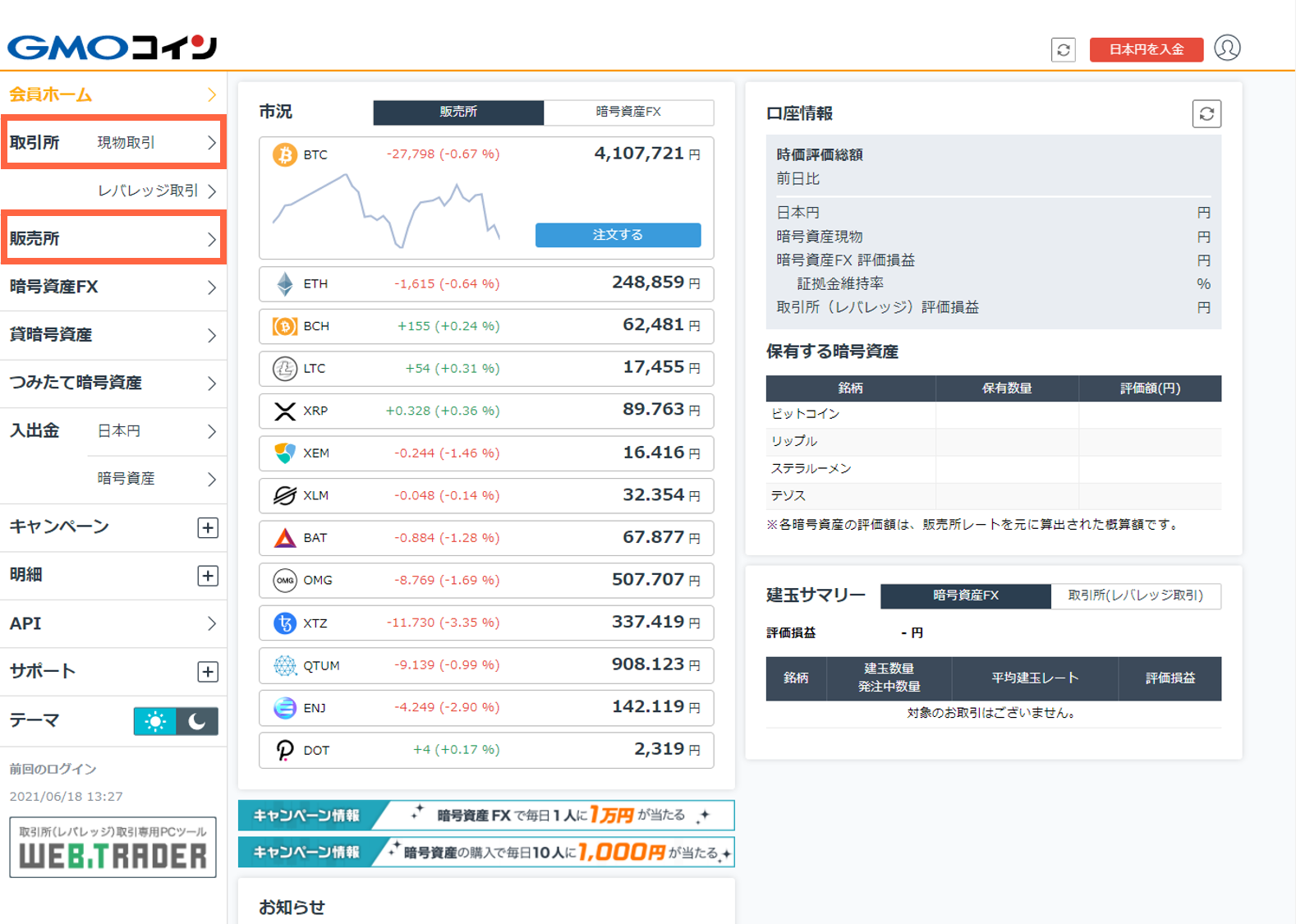Click the BCH coin icon
The width and height of the screenshot is (1296, 924).
(285, 326)
